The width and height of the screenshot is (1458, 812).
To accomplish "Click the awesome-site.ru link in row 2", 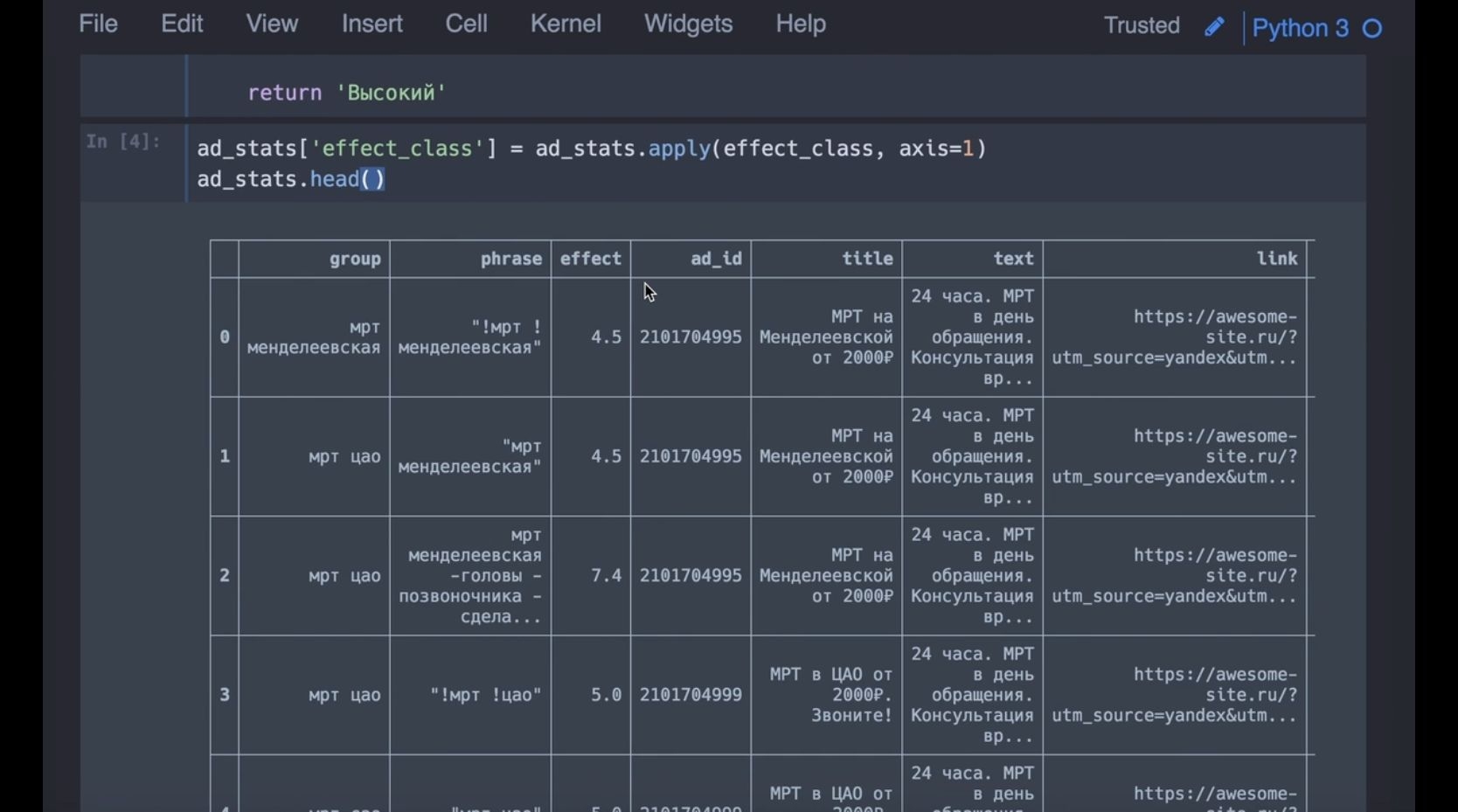I will point(1175,576).
